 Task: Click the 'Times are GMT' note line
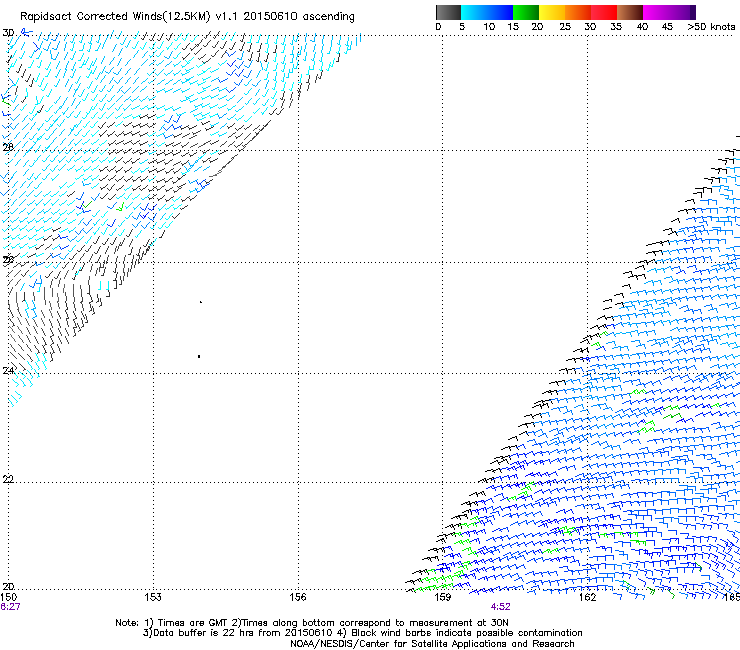[x=312, y=623]
